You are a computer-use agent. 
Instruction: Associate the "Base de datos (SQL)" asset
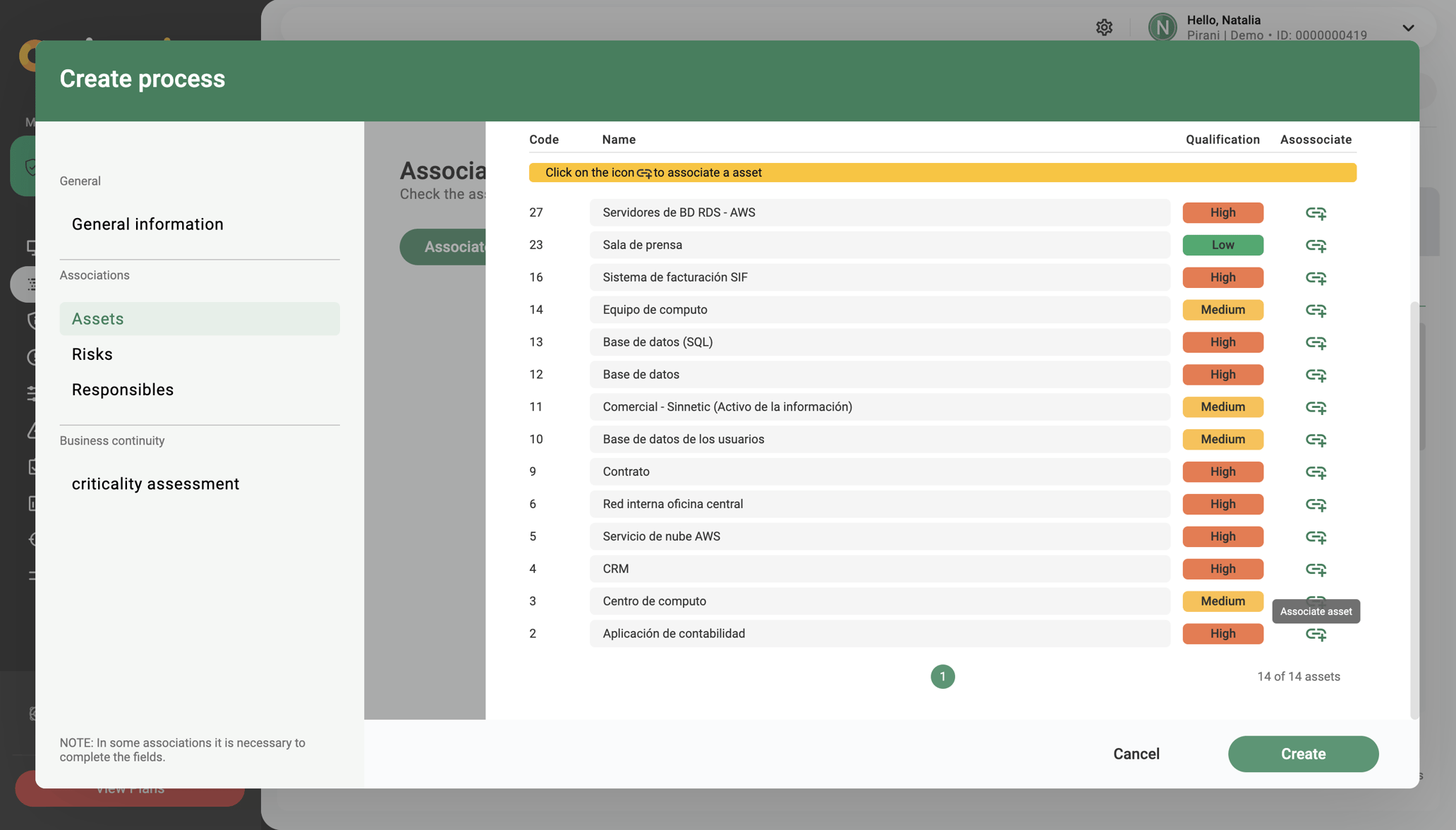[x=1316, y=342]
